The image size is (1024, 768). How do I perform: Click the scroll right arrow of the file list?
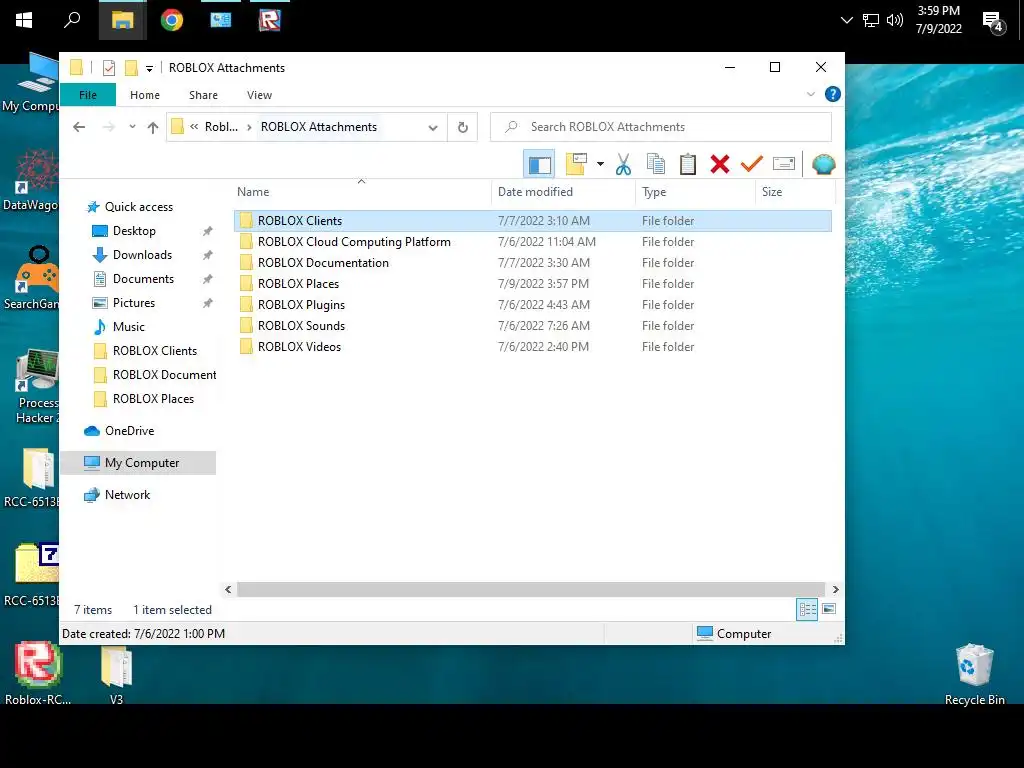tap(835, 589)
